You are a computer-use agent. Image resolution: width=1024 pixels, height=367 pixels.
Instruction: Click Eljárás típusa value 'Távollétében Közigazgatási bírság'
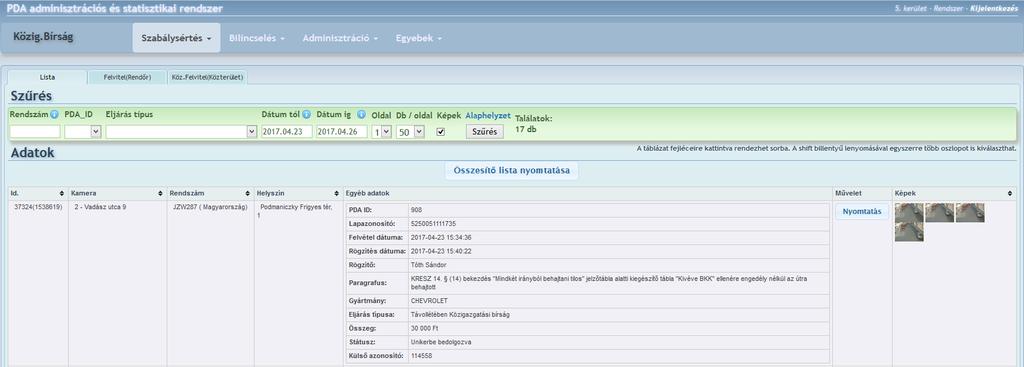460,315
